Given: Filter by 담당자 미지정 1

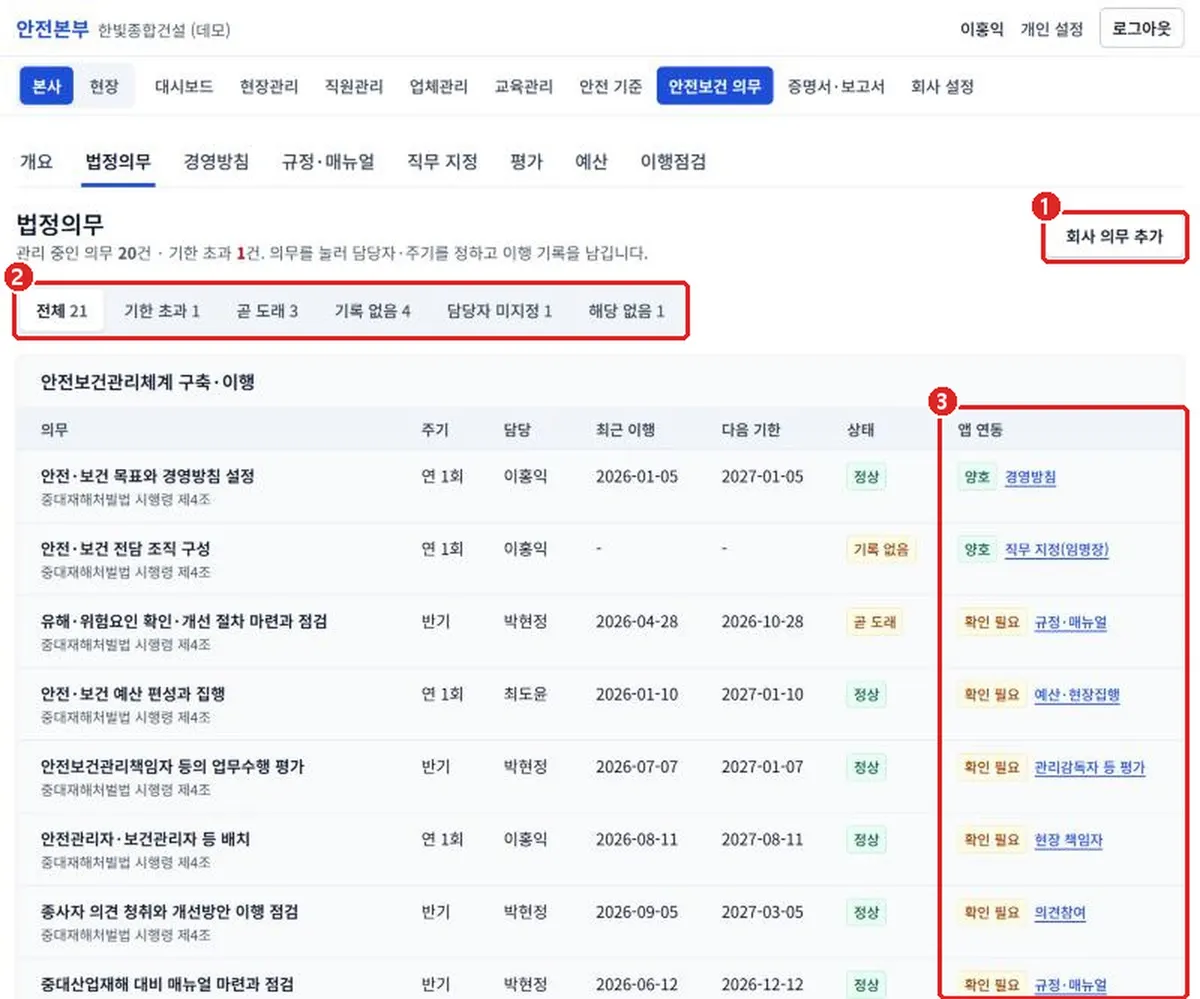Looking at the screenshot, I should click(500, 311).
